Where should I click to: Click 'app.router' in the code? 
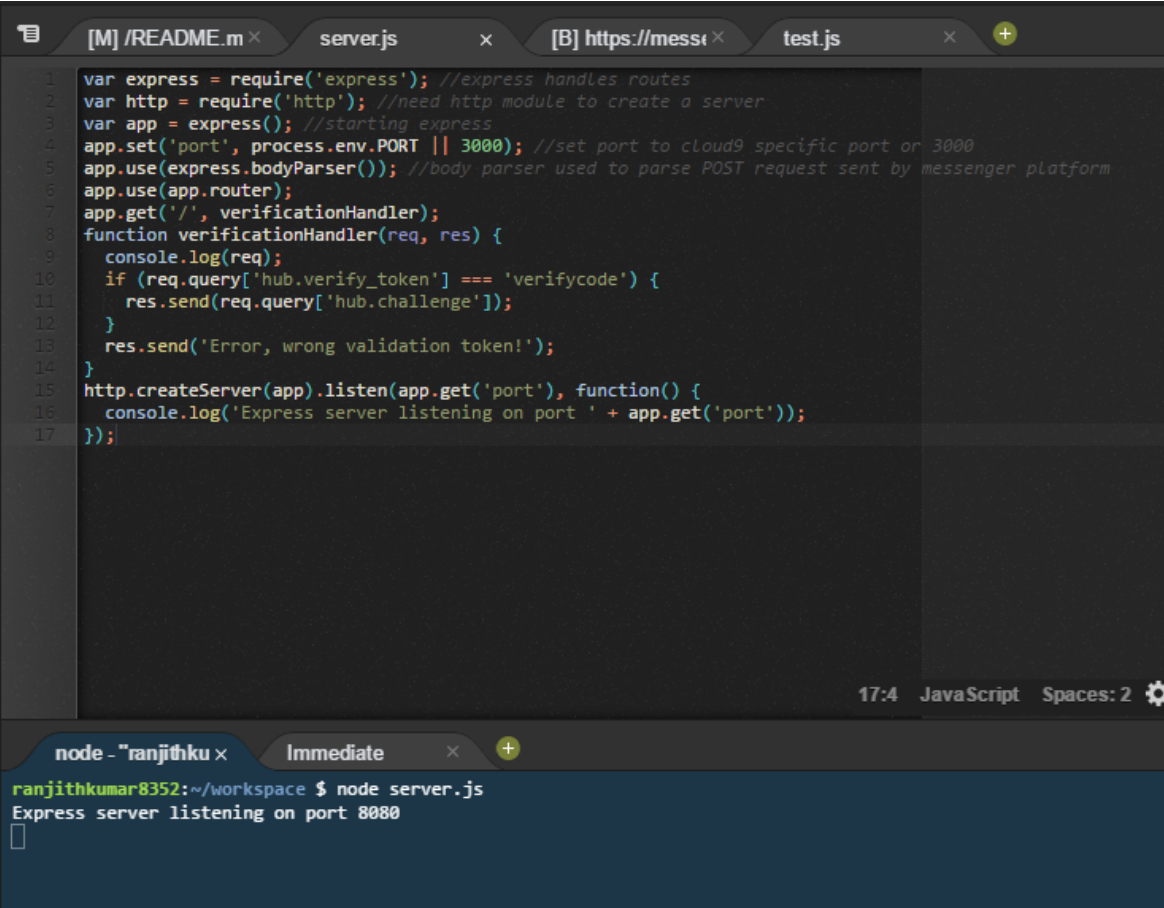coord(219,190)
